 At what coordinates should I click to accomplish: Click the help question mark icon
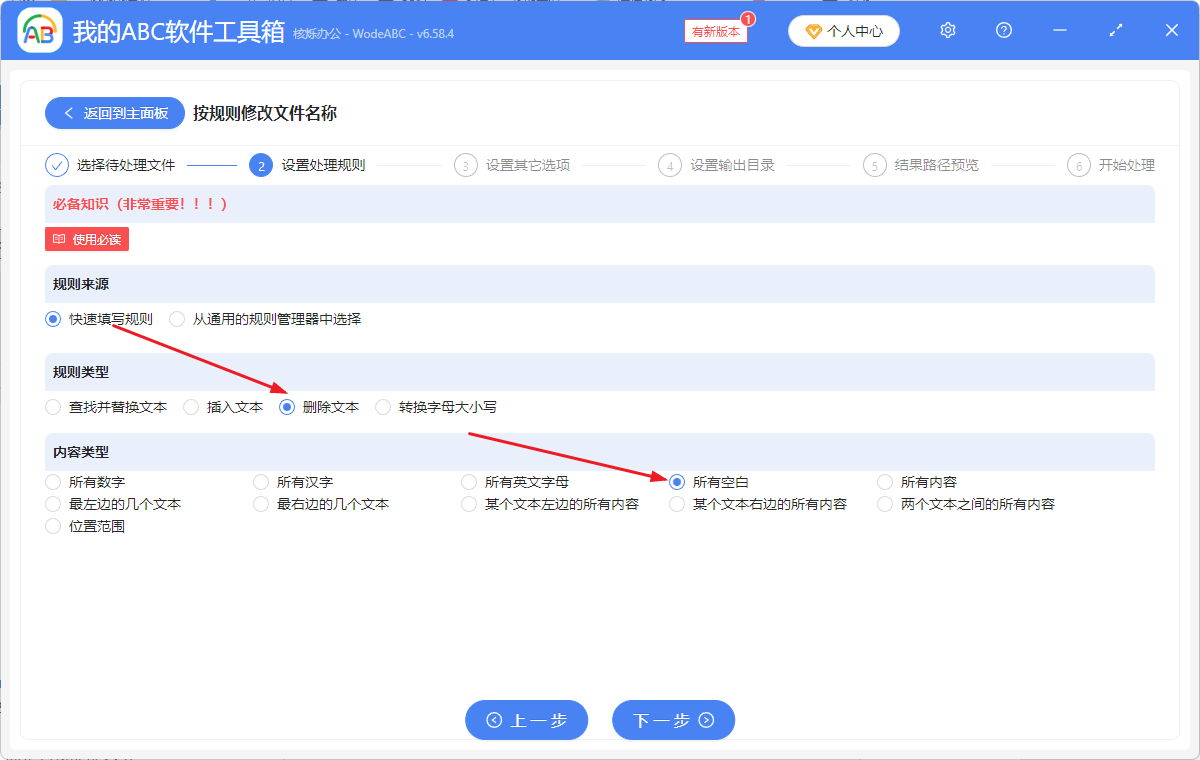click(x=1003, y=30)
